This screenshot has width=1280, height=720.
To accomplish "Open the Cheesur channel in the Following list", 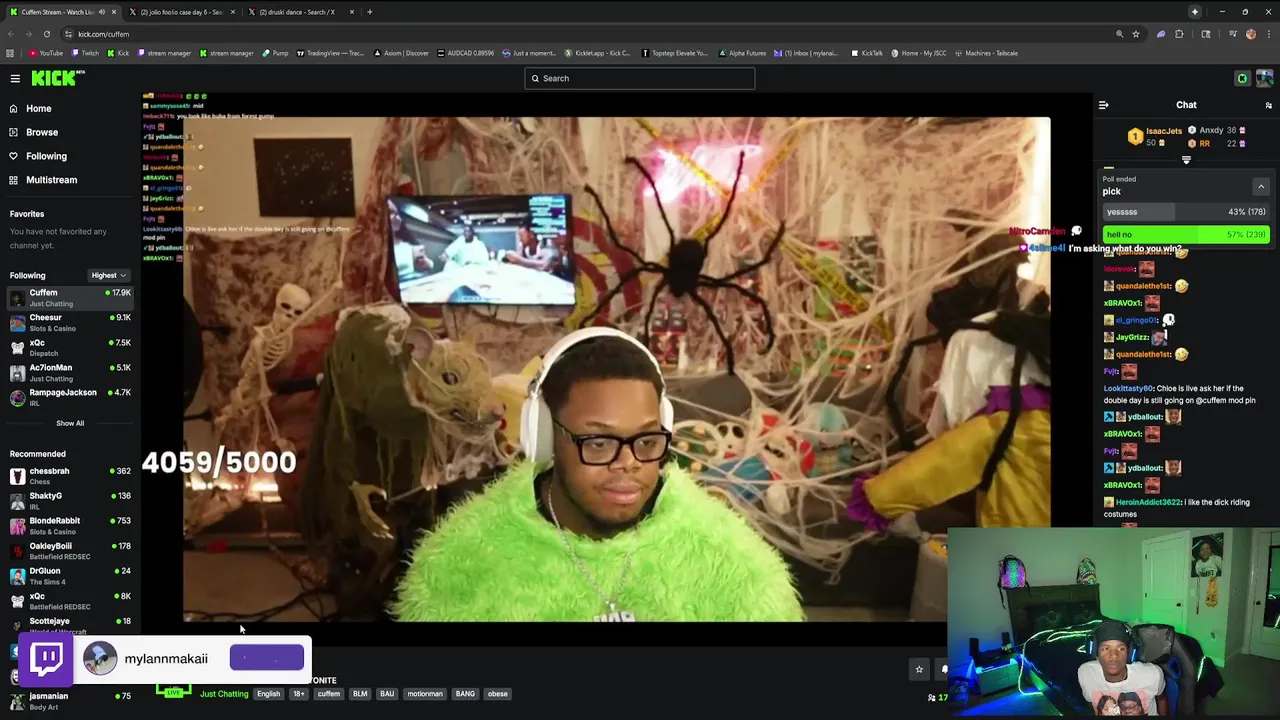I will [x=70, y=322].
